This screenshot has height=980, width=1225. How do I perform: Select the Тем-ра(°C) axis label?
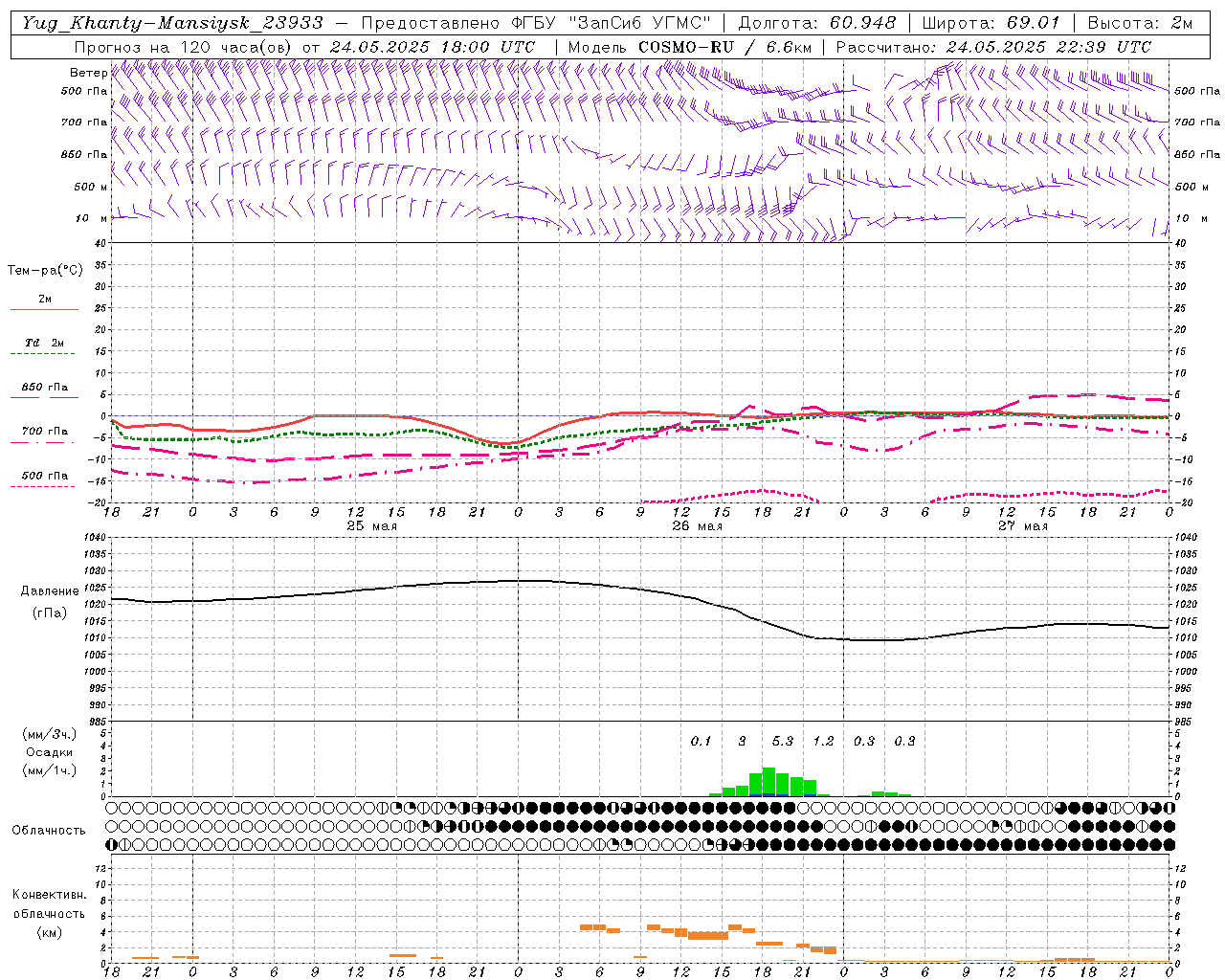click(45, 271)
